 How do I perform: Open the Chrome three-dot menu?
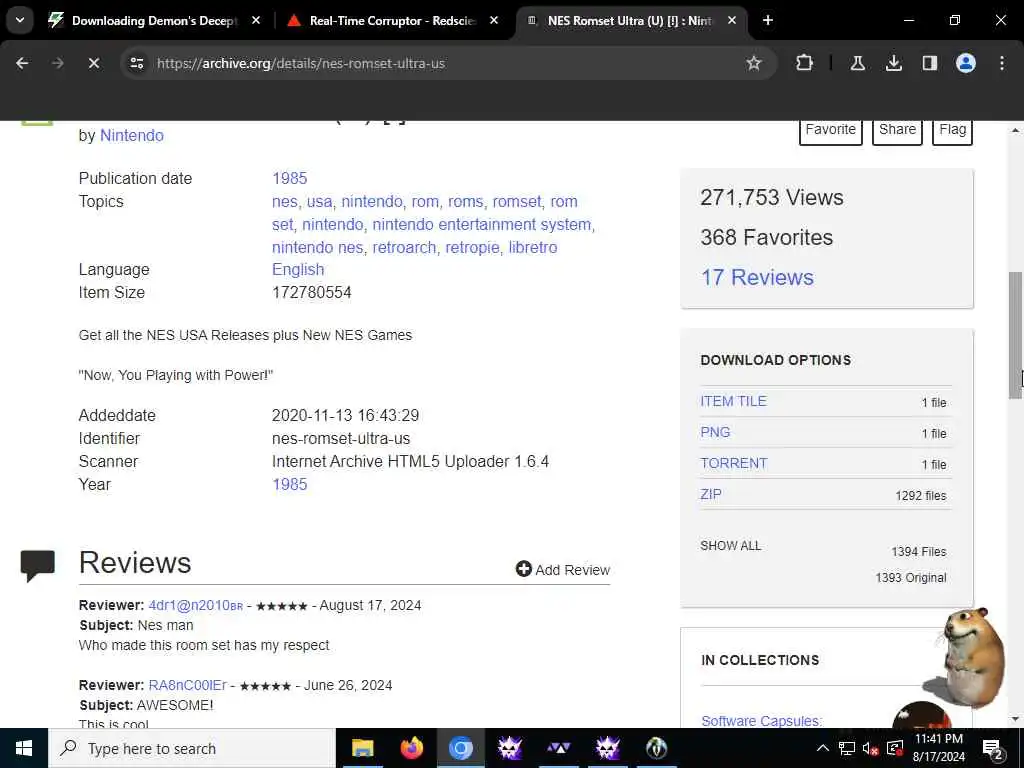point(1001,63)
